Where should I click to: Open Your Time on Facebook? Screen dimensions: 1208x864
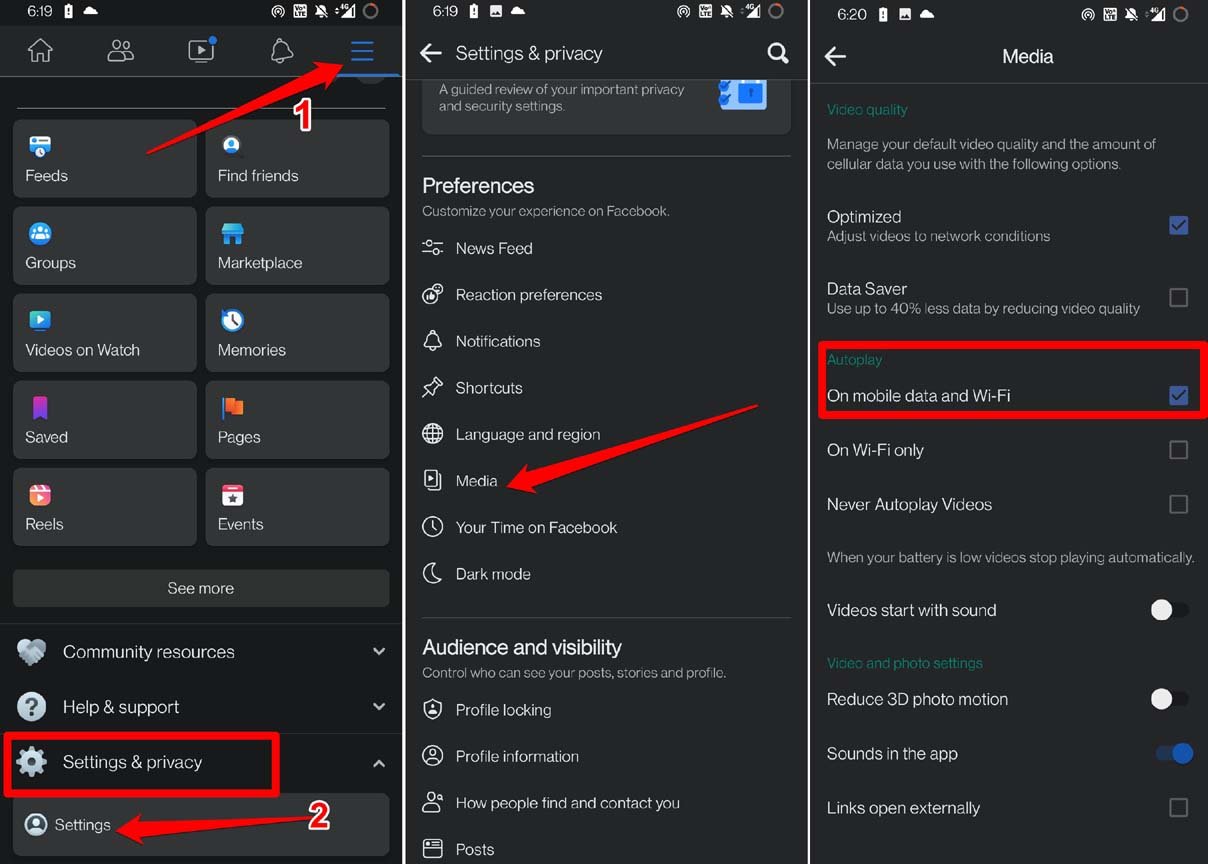click(606, 527)
